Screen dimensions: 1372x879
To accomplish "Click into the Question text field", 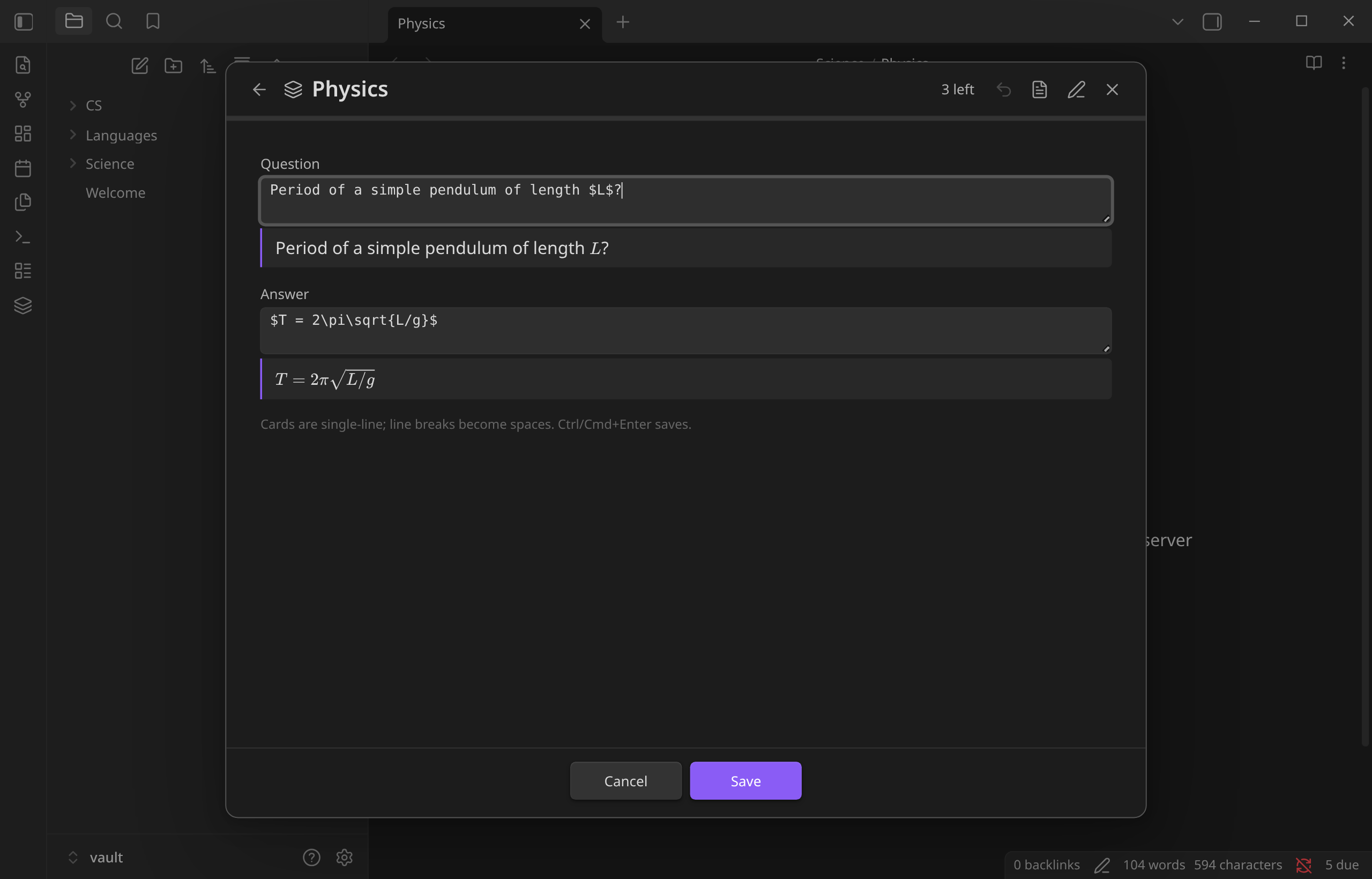I will point(686,200).
